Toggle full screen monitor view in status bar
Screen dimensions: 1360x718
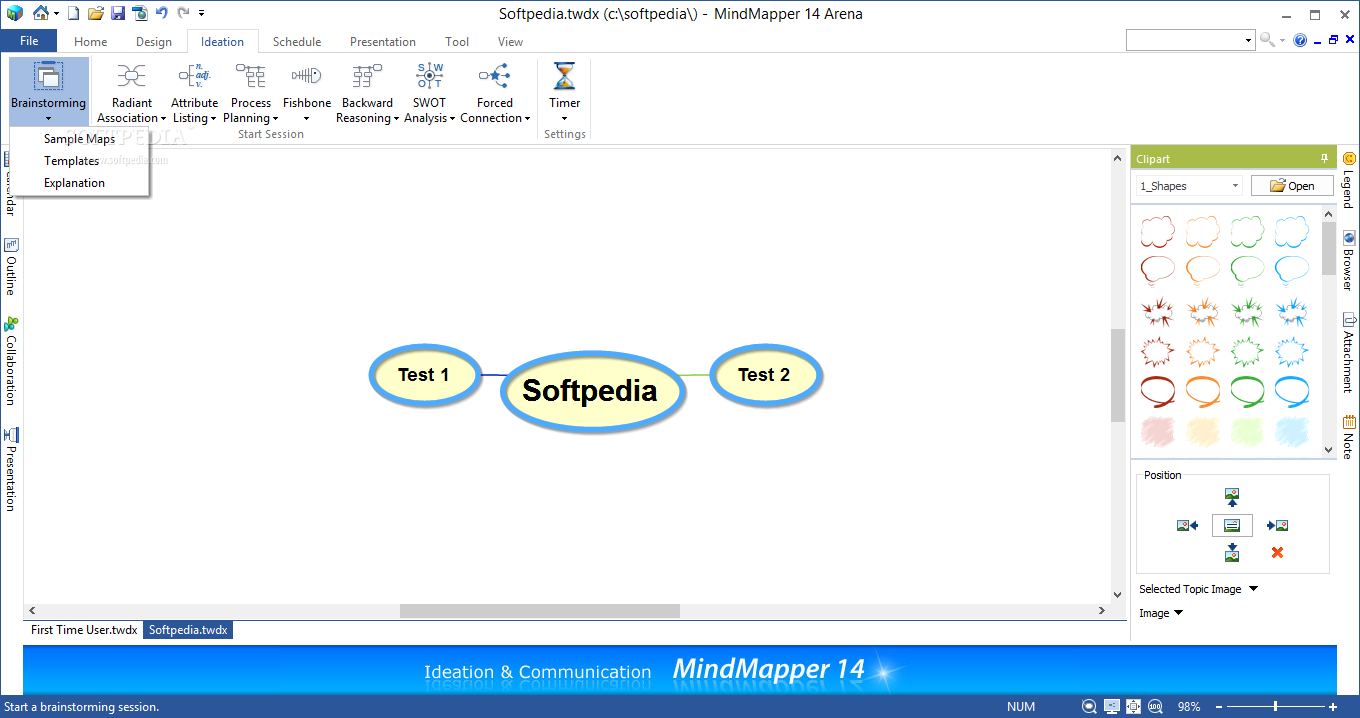point(1111,706)
